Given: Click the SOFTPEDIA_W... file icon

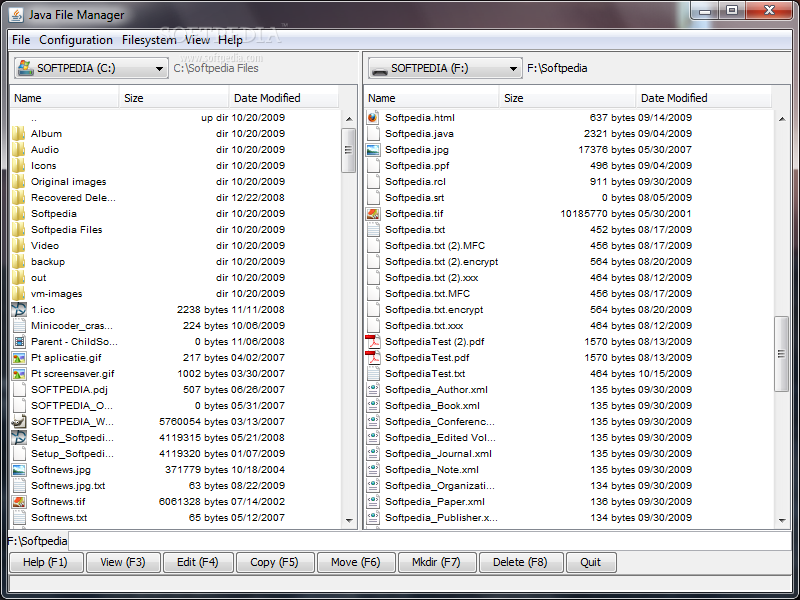Looking at the screenshot, I should (x=19, y=421).
